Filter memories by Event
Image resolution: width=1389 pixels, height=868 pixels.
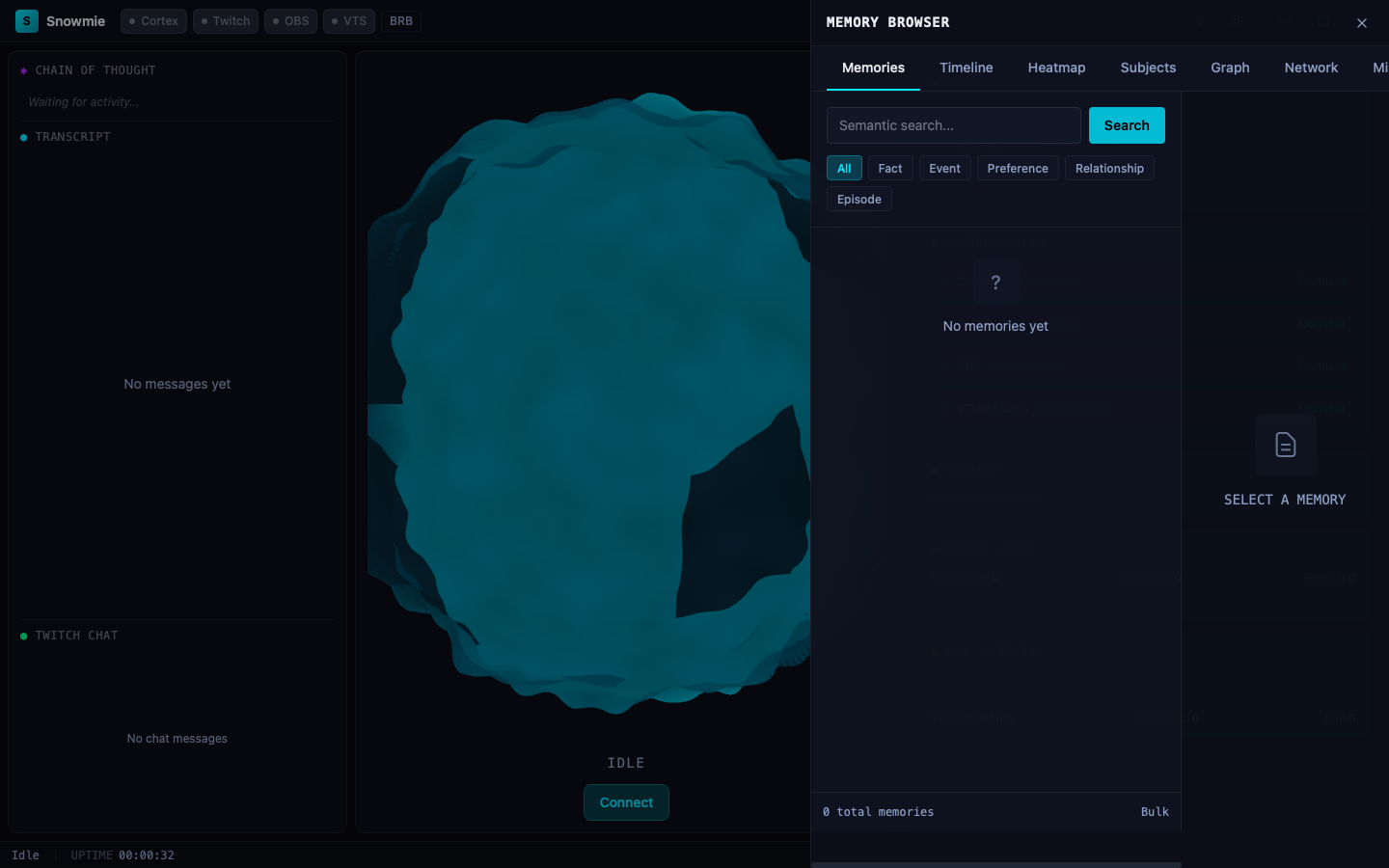tap(944, 169)
